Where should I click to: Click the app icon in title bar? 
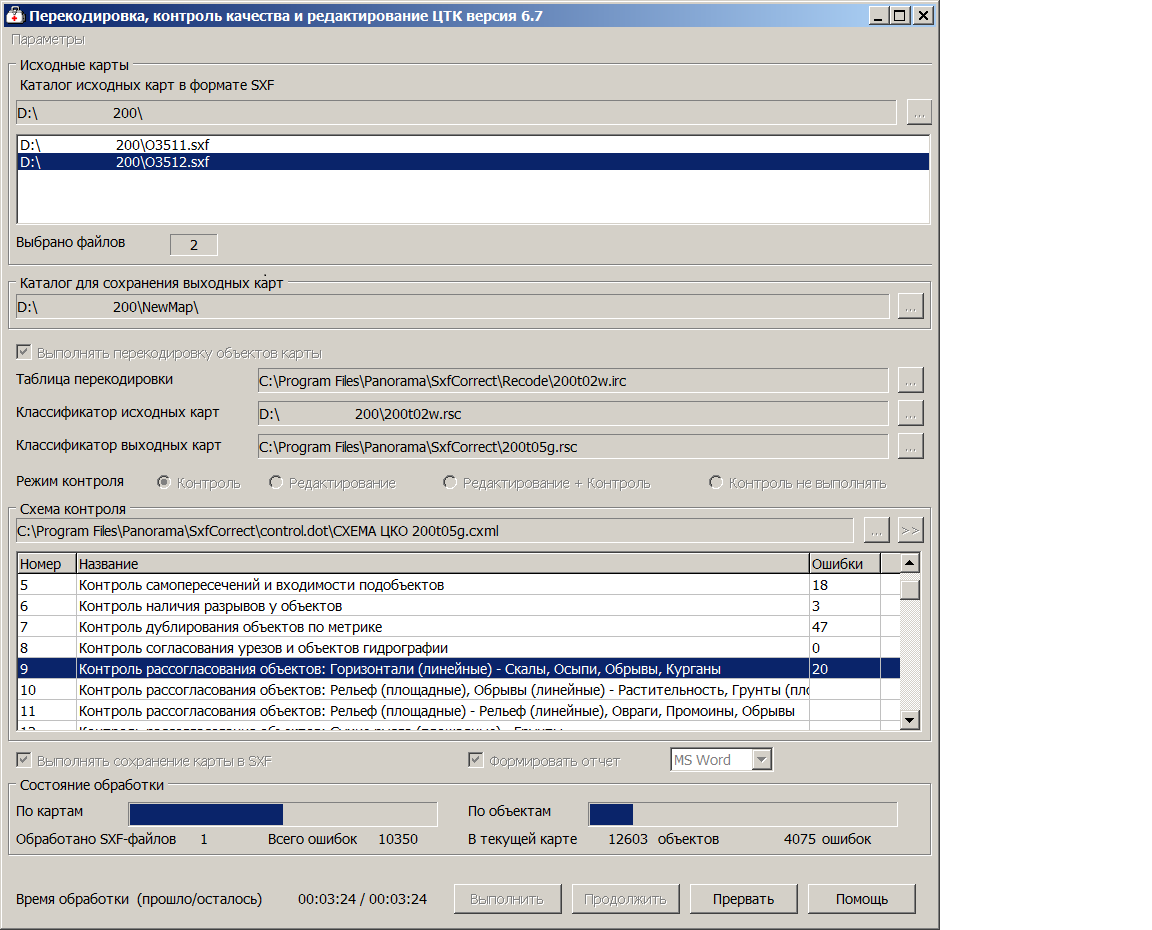click(x=15, y=16)
